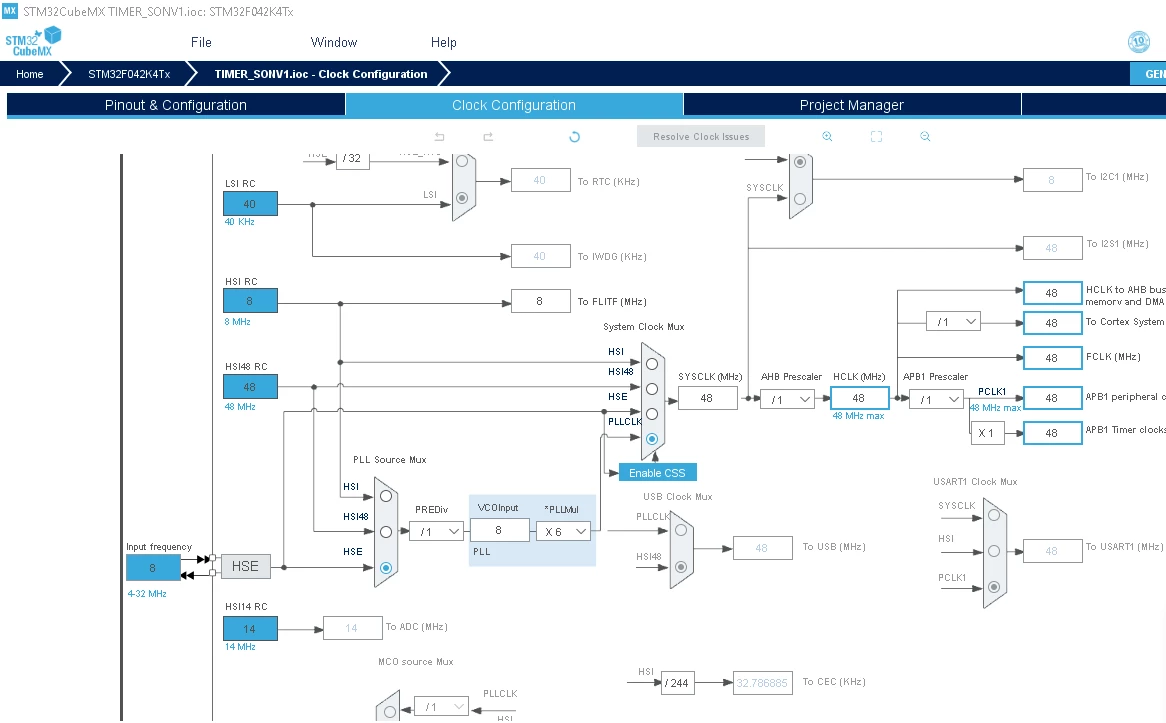Select SYSCLK radio in I2C1 clock mux
The image size is (1166, 723).
click(800, 199)
